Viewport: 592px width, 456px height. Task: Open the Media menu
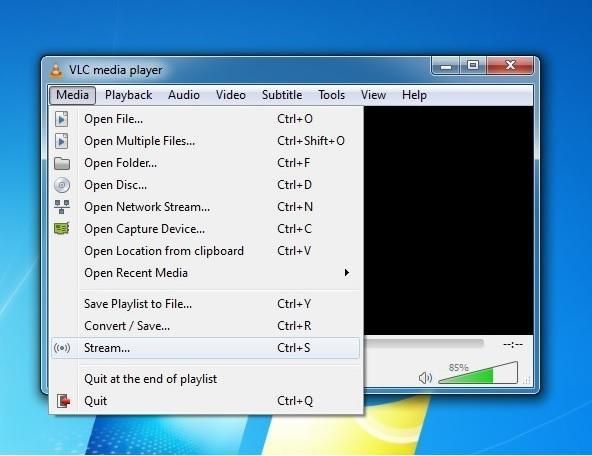(72, 95)
